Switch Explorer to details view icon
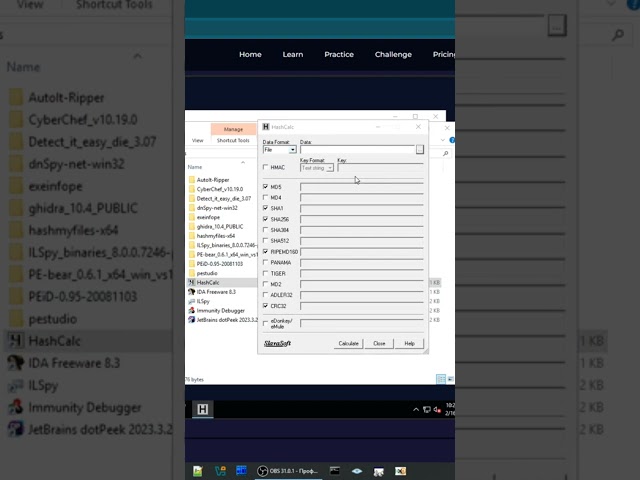The image size is (640, 480). tap(441, 379)
